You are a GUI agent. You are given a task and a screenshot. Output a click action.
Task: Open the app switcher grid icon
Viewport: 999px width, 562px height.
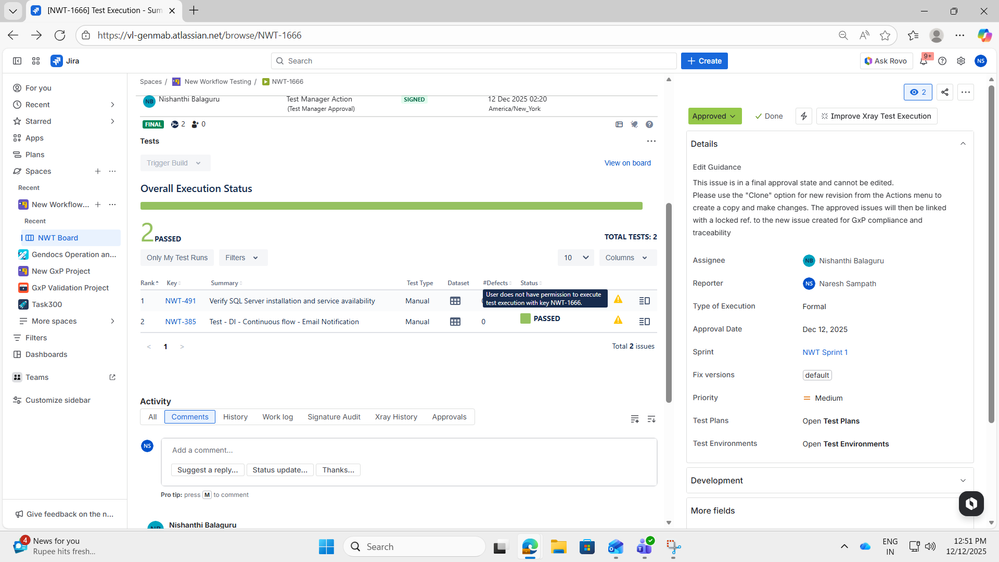(x=36, y=61)
